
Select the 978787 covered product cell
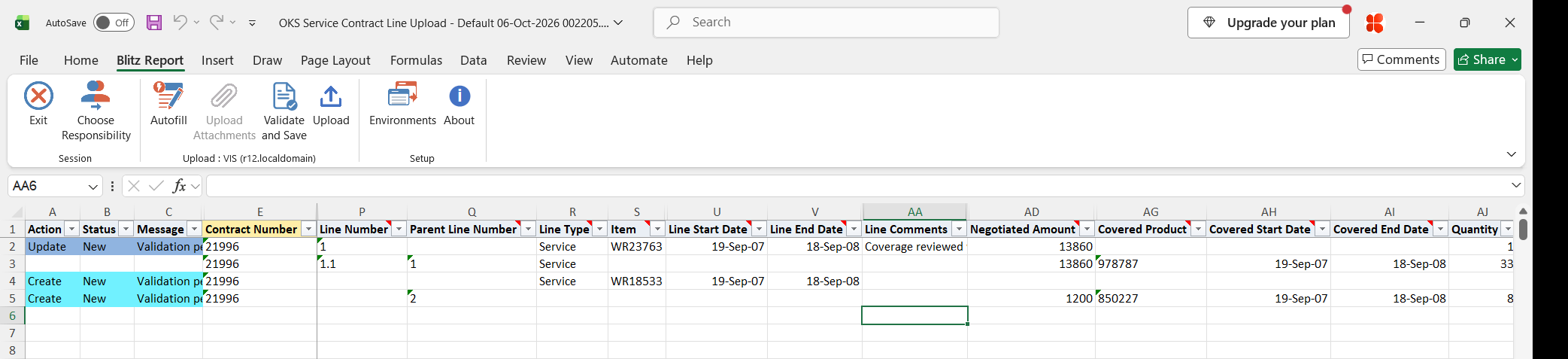click(1151, 263)
